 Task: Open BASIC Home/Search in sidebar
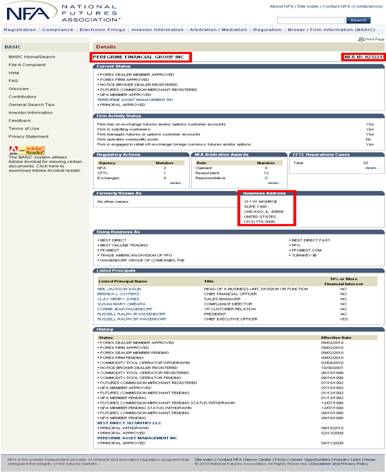[32, 57]
